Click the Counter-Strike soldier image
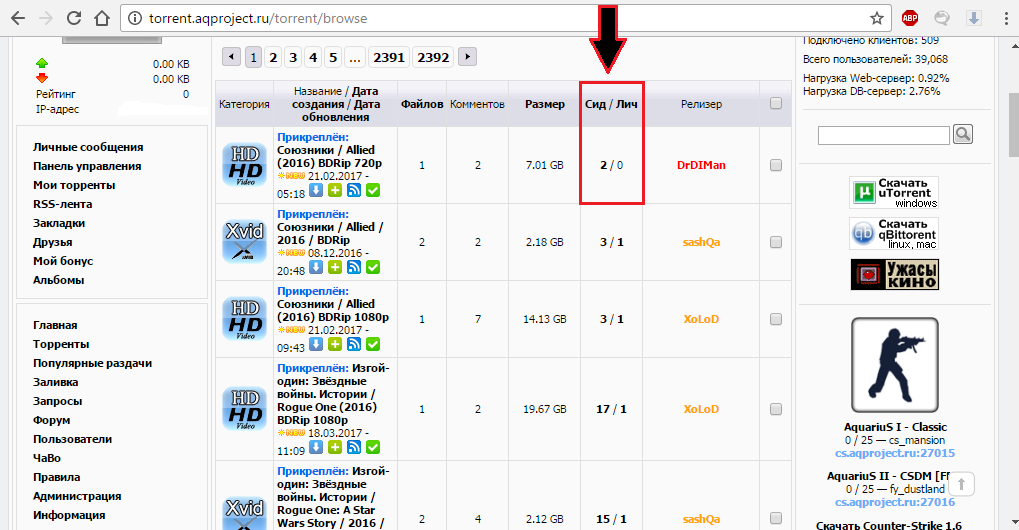The height and width of the screenshot is (530, 1019). (x=895, y=365)
